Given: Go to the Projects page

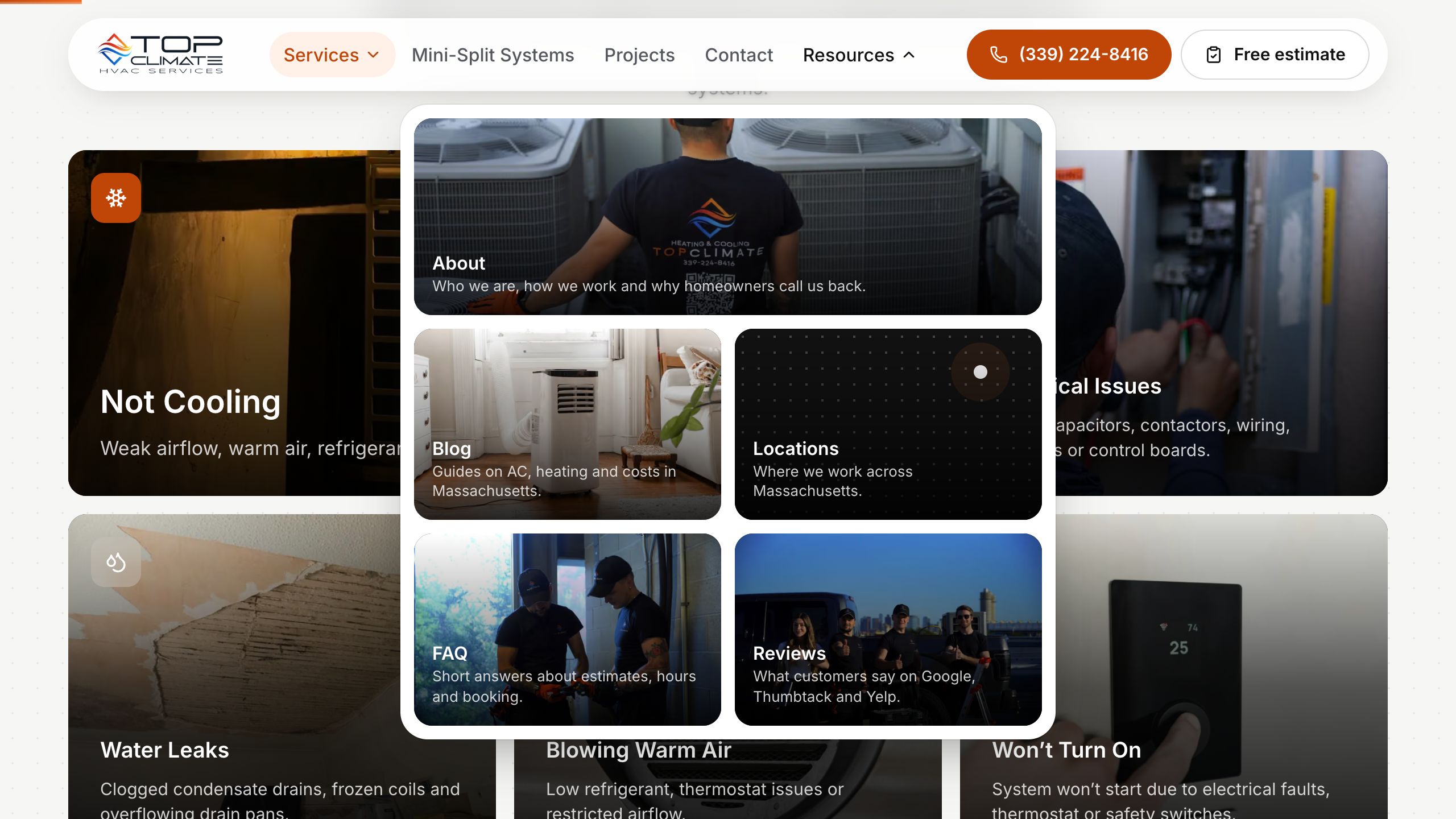Looking at the screenshot, I should 639,55.
